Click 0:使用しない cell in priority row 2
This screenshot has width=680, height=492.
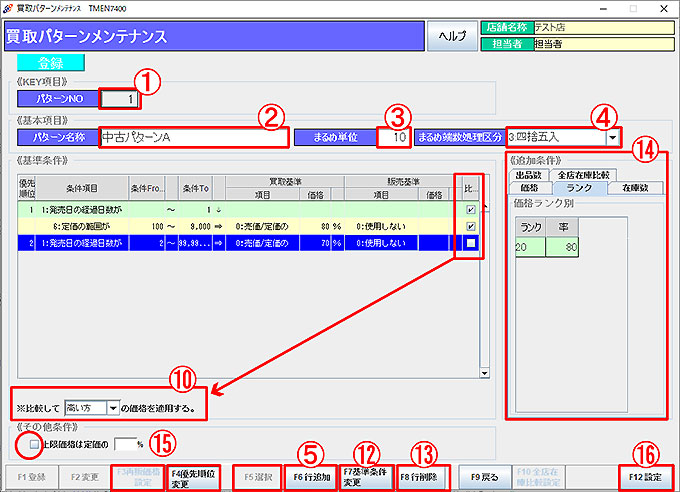(381, 243)
